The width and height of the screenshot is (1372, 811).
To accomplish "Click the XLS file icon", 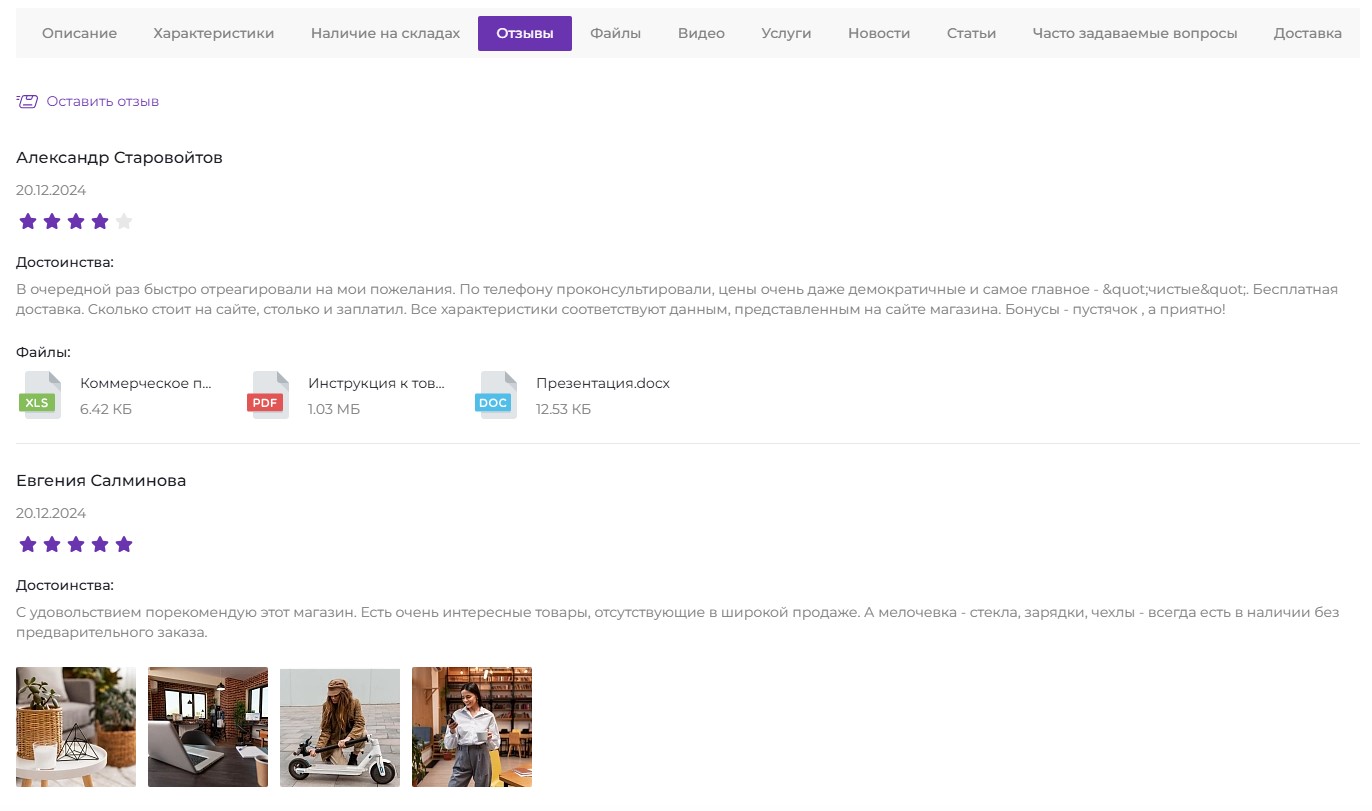I will (41, 395).
